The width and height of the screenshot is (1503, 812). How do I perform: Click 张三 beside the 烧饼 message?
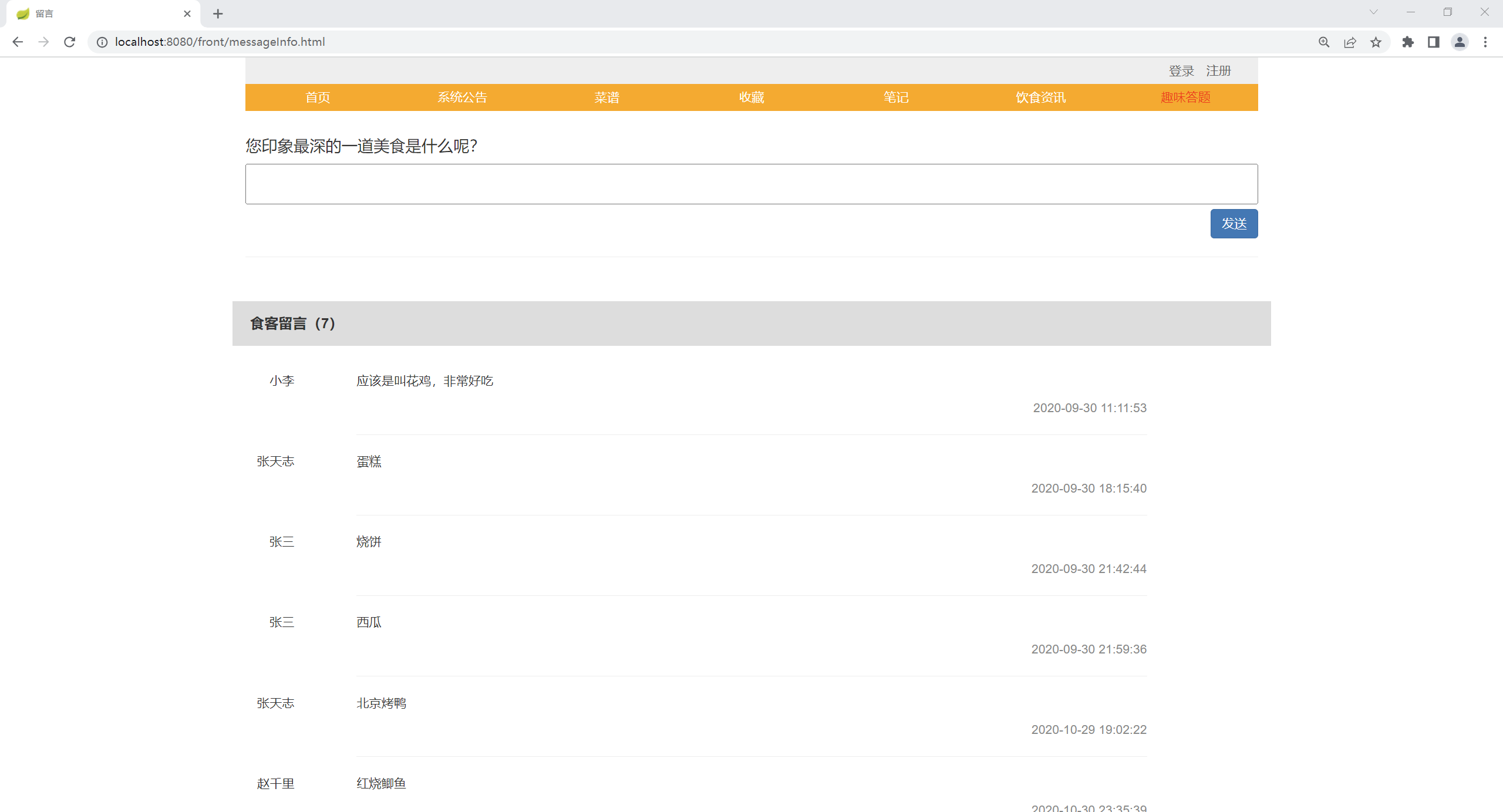point(282,542)
